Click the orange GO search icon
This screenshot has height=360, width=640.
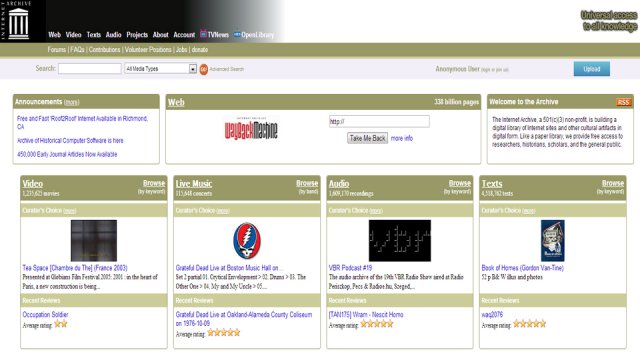pyautogui.click(x=203, y=69)
